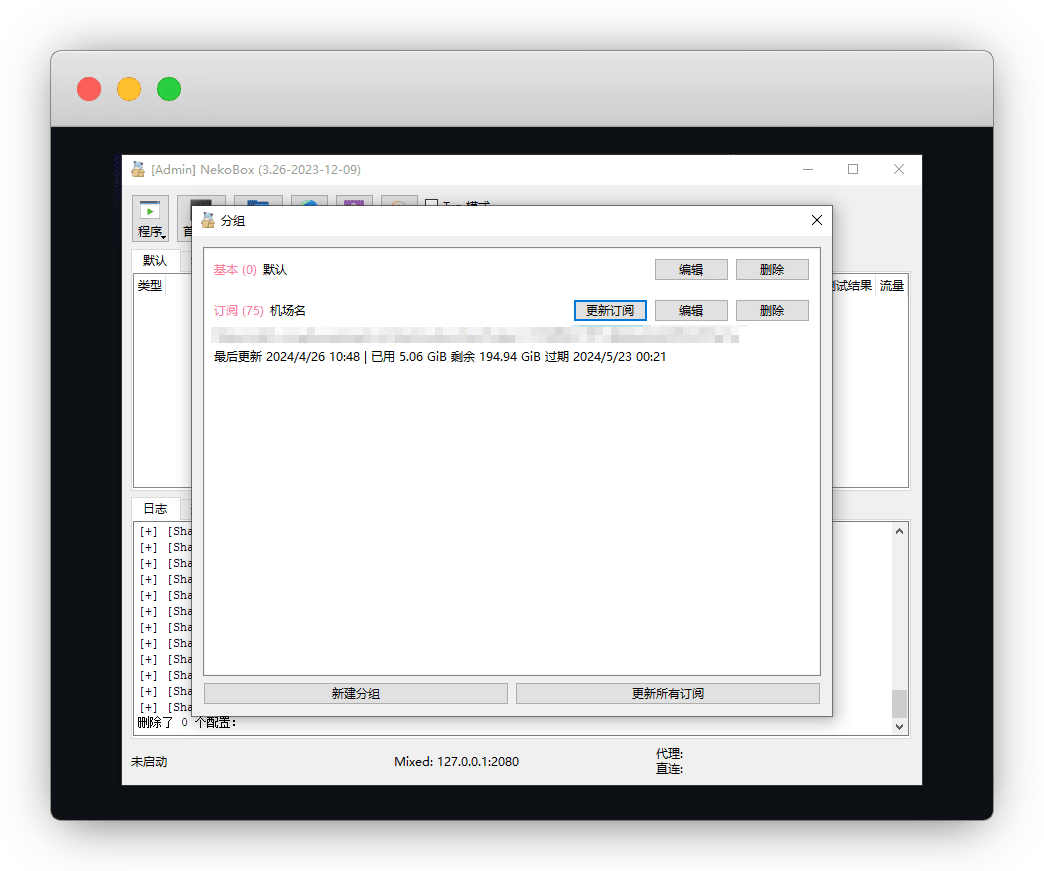The image size is (1044, 871).
Task: Click 更新订阅 for the 机场名 subscription
Action: [x=610, y=311]
